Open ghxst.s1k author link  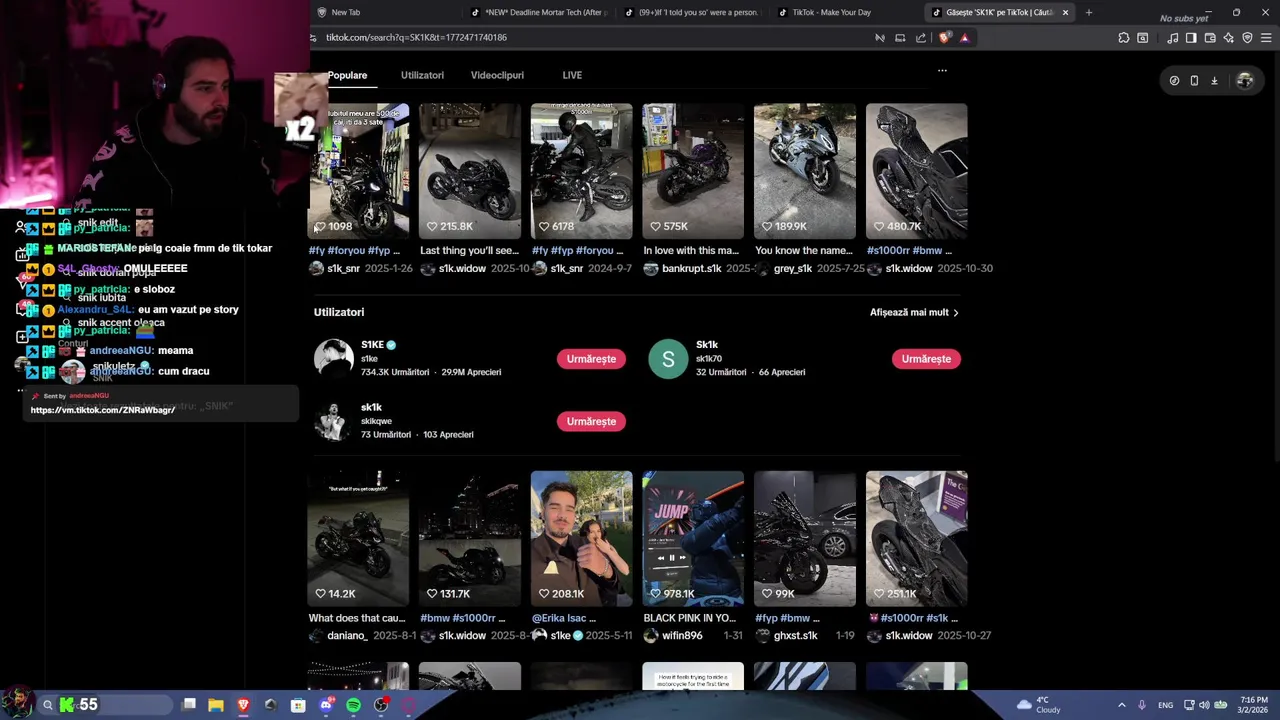point(795,636)
